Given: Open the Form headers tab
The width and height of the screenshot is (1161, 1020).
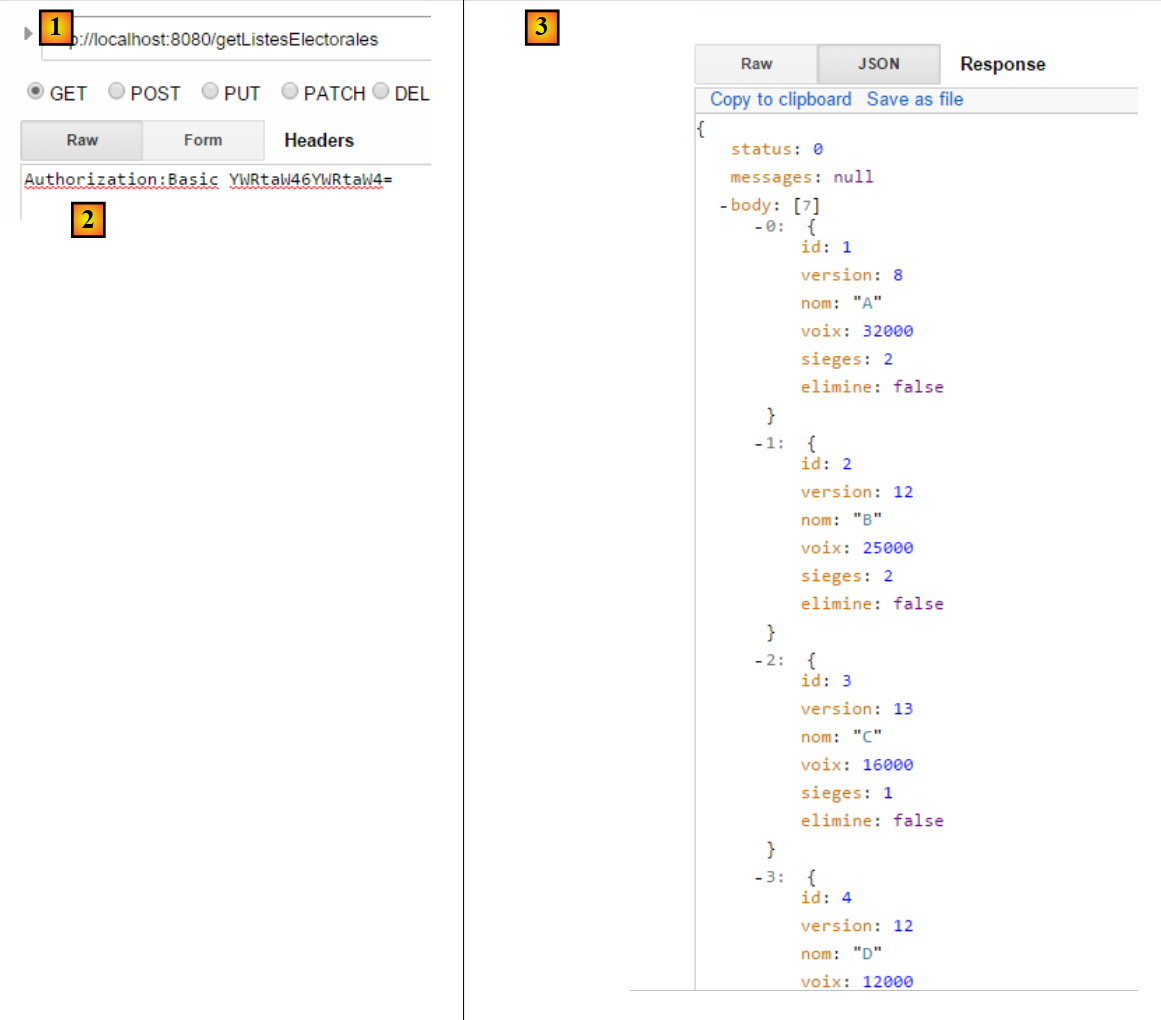Looking at the screenshot, I should click(203, 140).
